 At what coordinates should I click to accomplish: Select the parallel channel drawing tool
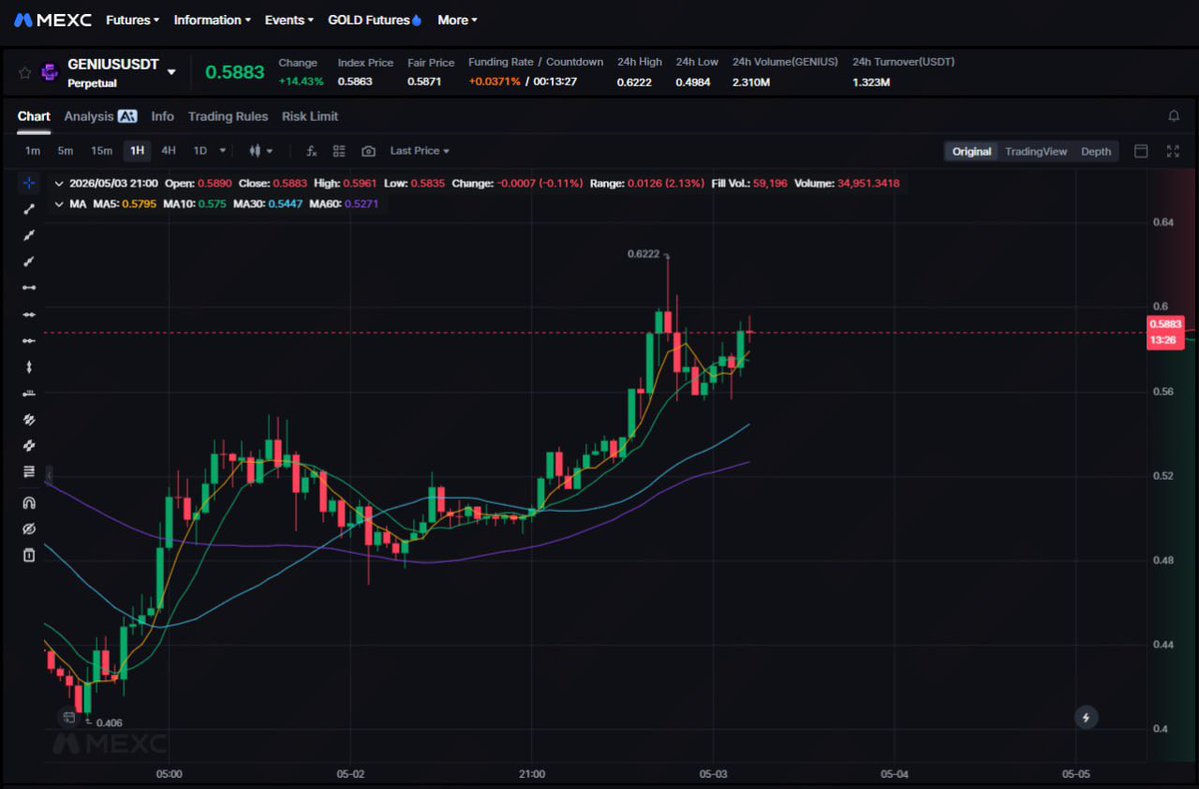click(29, 419)
